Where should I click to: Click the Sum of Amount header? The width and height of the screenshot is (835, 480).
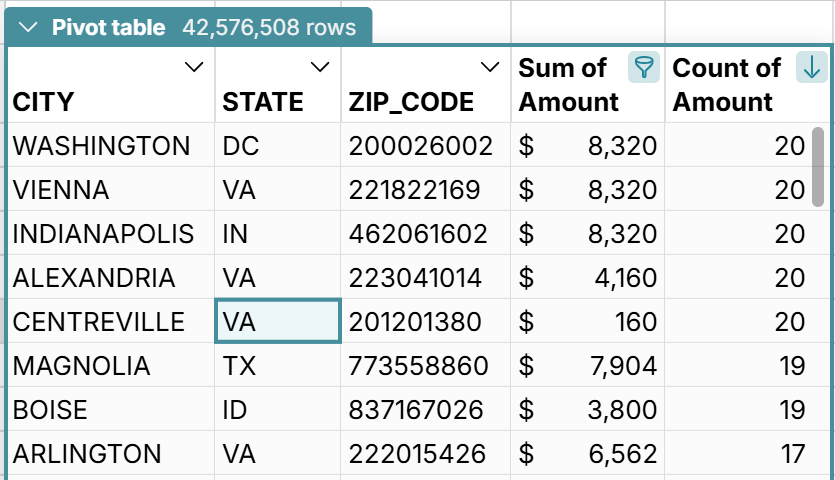(568, 85)
